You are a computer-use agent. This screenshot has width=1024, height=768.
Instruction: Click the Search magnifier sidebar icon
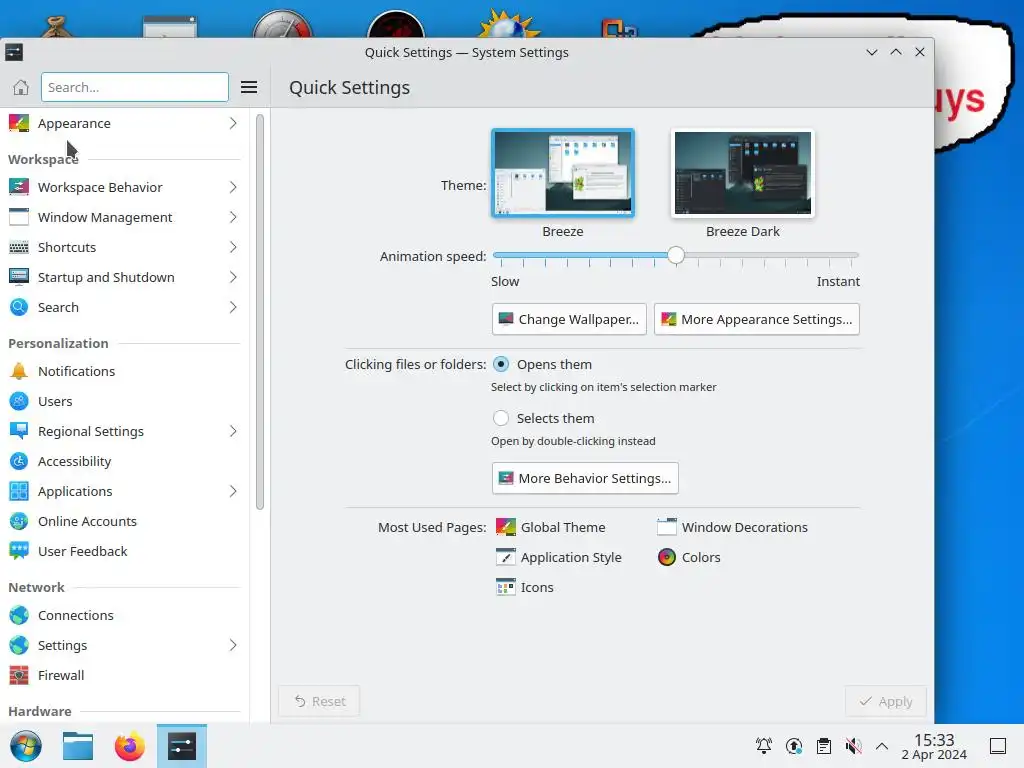point(19,307)
